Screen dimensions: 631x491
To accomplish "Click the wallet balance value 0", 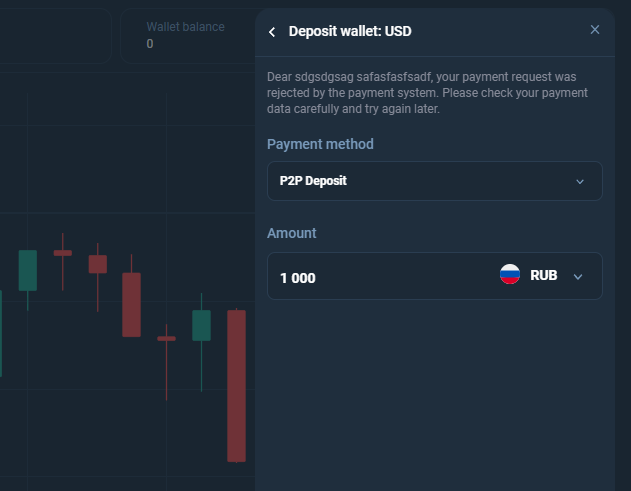I will (x=150, y=43).
